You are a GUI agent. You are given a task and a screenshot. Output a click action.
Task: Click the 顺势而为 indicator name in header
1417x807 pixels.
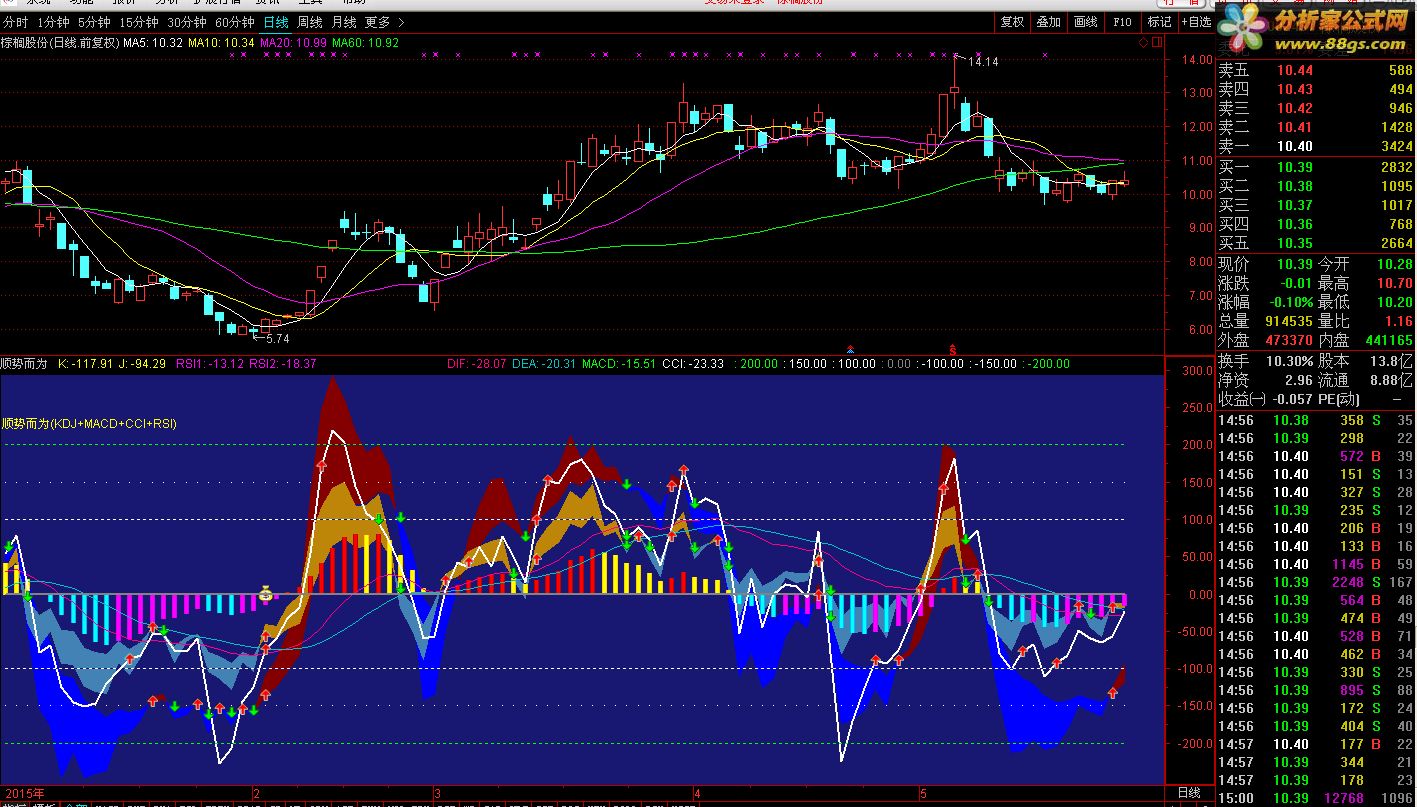[24, 363]
